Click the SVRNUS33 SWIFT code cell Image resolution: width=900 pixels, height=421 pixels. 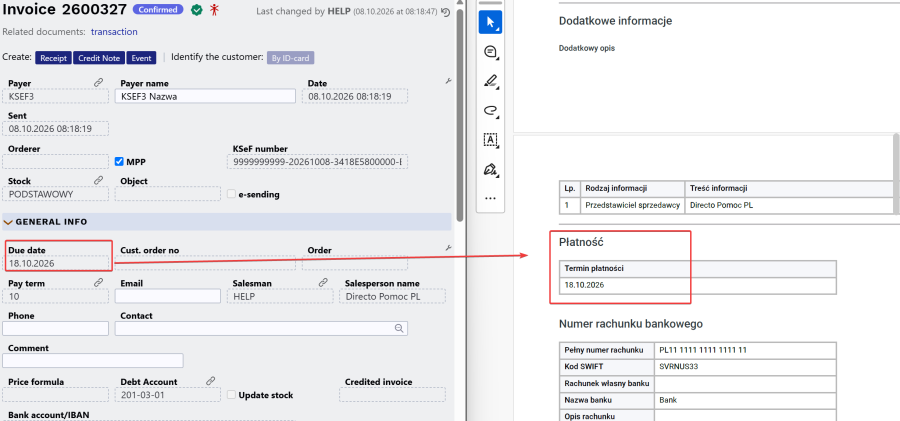(745, 366)
